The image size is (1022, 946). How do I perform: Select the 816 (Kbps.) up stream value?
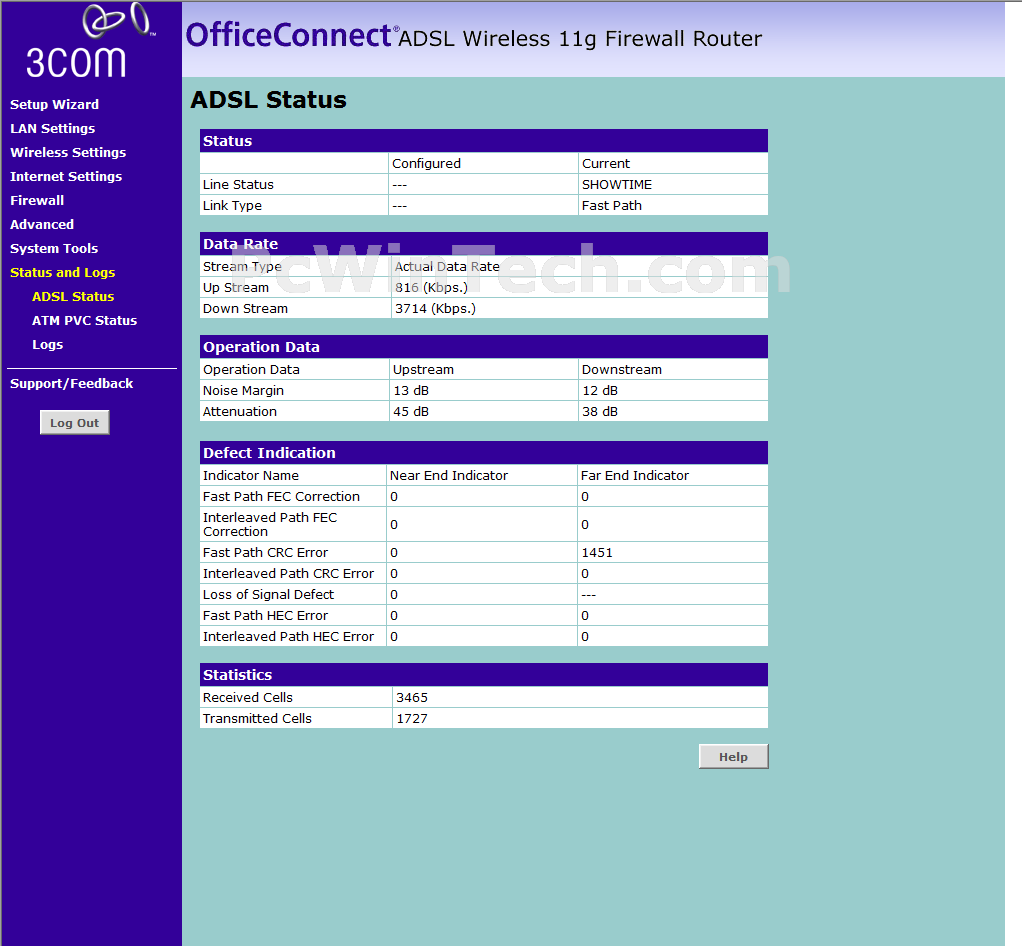[431, 288]
